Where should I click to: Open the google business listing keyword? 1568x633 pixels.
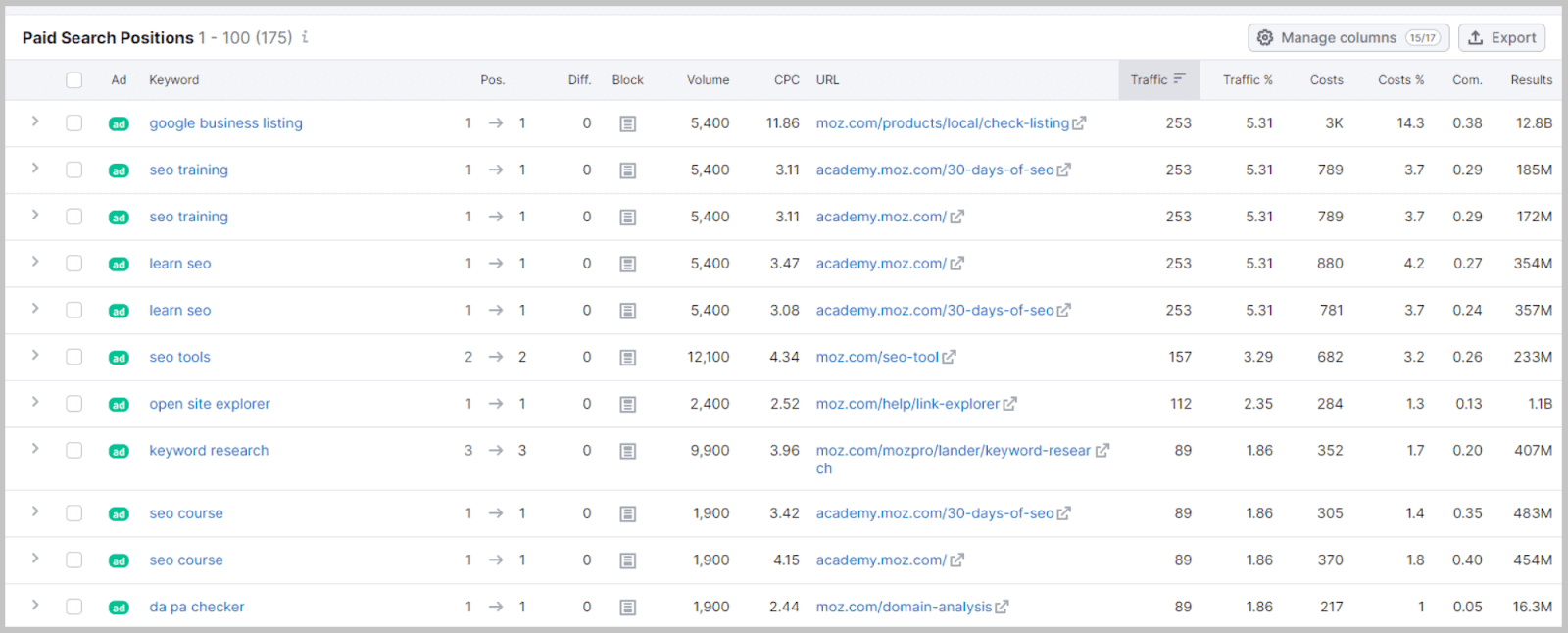pyautogui.click(x=225, y=123)
